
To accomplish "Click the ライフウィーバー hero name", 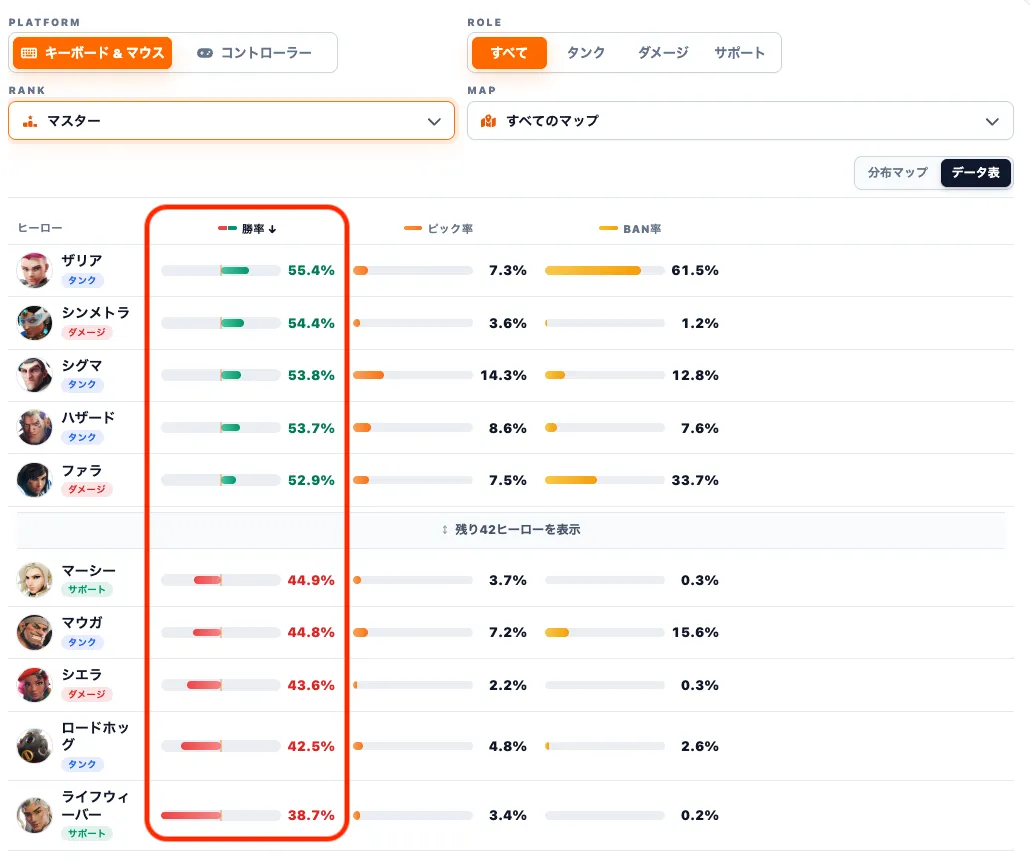I will tap(95, 805).
